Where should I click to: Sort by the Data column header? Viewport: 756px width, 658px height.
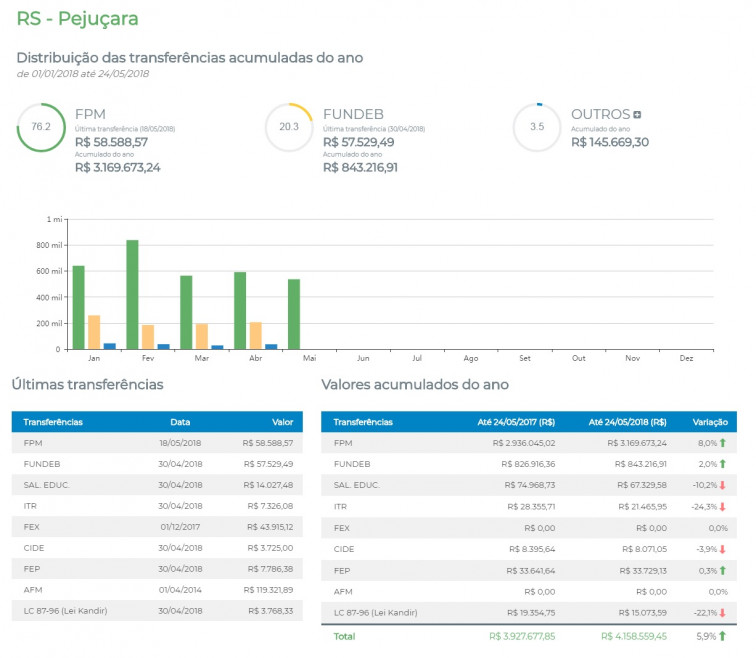[x=180, y=422]
